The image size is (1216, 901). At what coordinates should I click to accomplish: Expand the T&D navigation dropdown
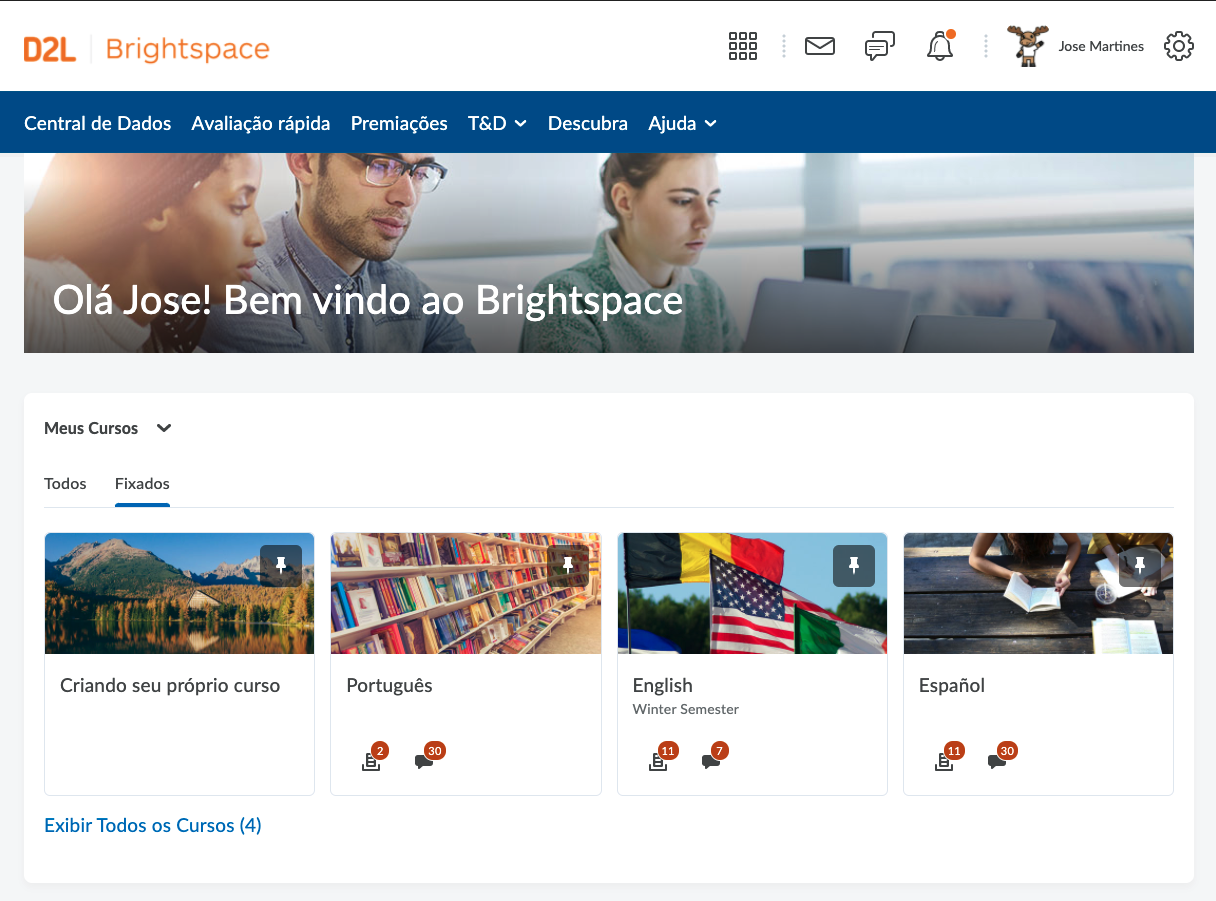coord(497,123)
